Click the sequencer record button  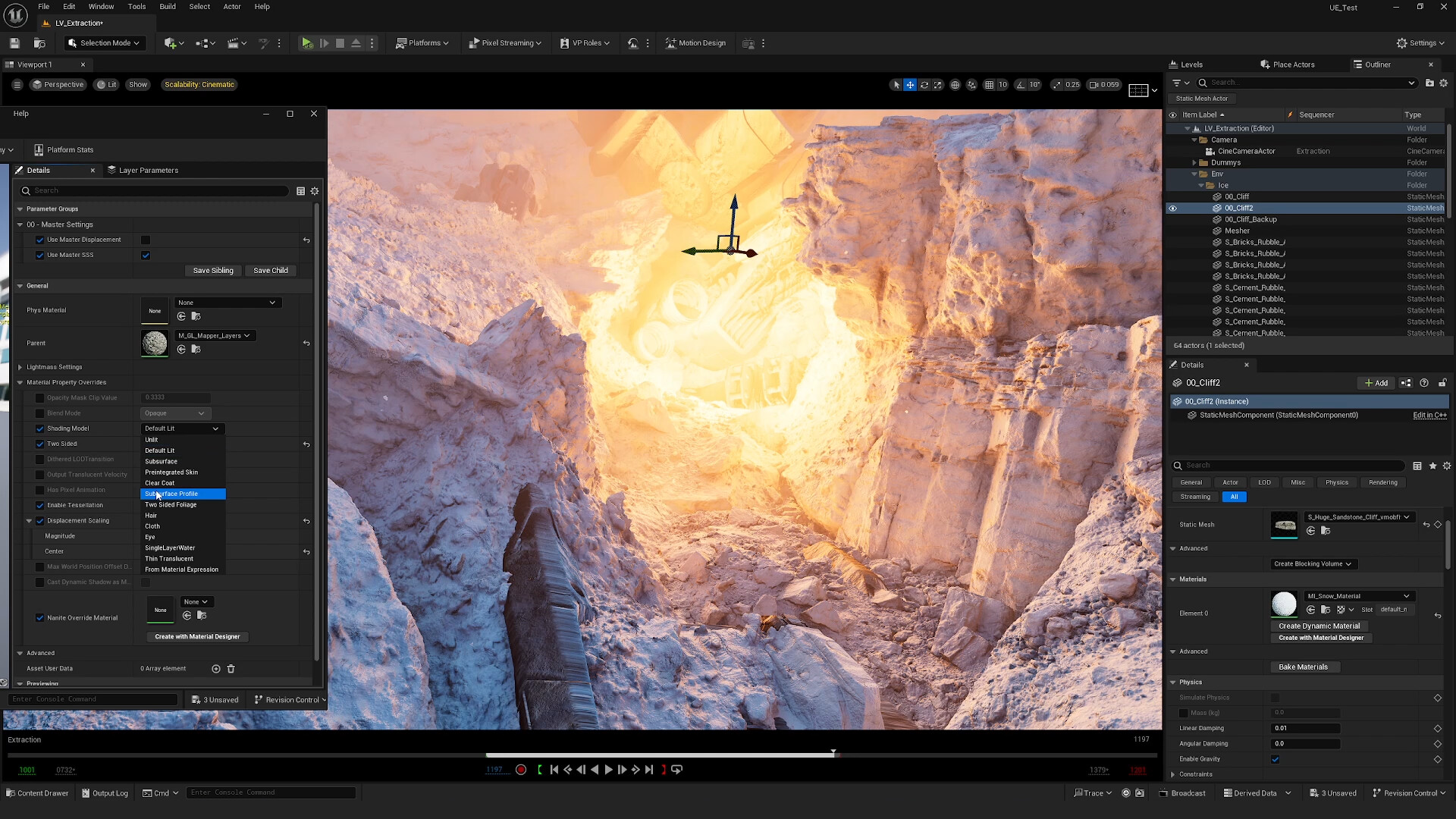click(x=521, y=770)
